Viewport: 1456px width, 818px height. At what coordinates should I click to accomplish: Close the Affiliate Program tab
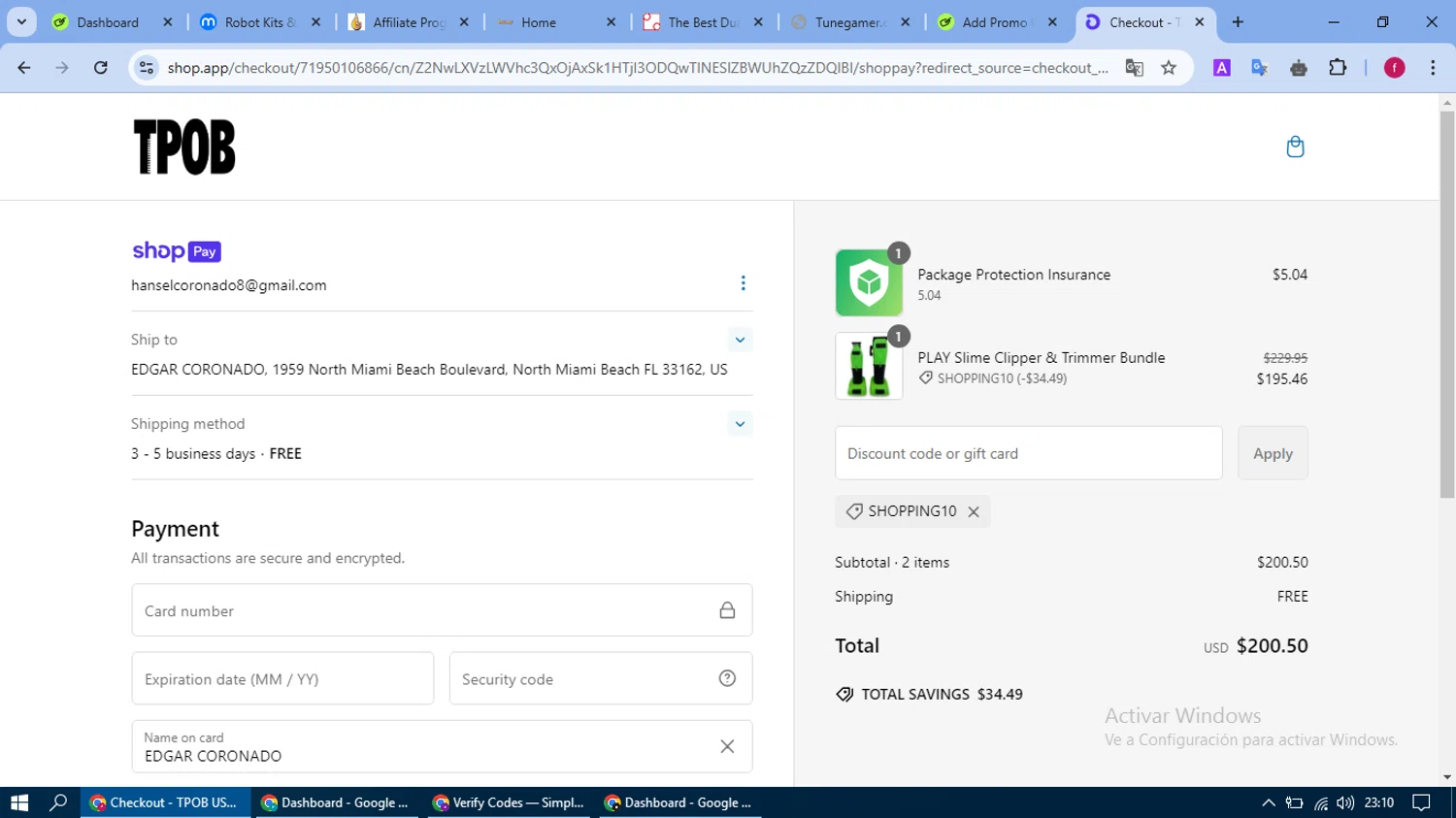(x=464, y=21)
